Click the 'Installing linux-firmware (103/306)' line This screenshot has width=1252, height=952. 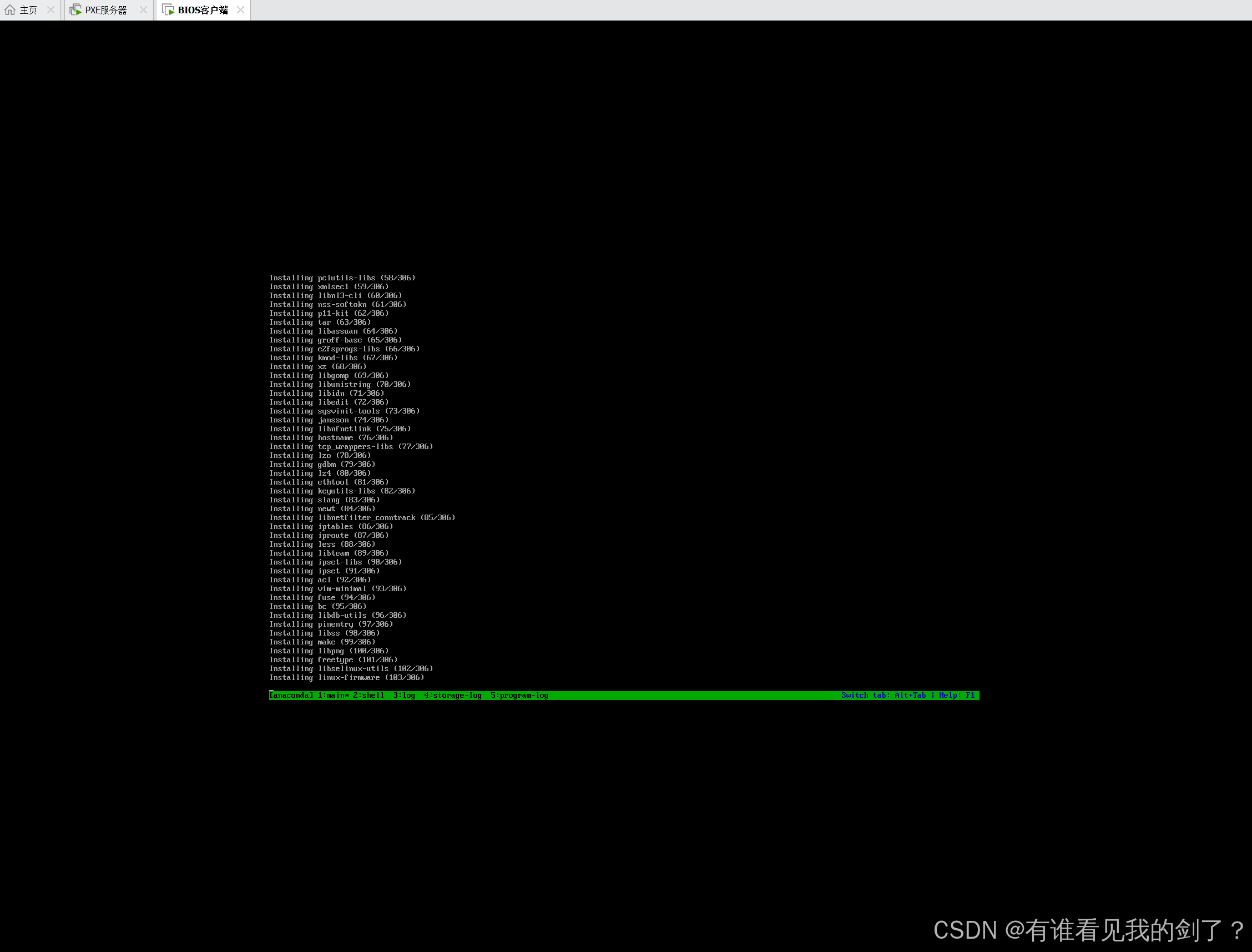click(346, 678)
